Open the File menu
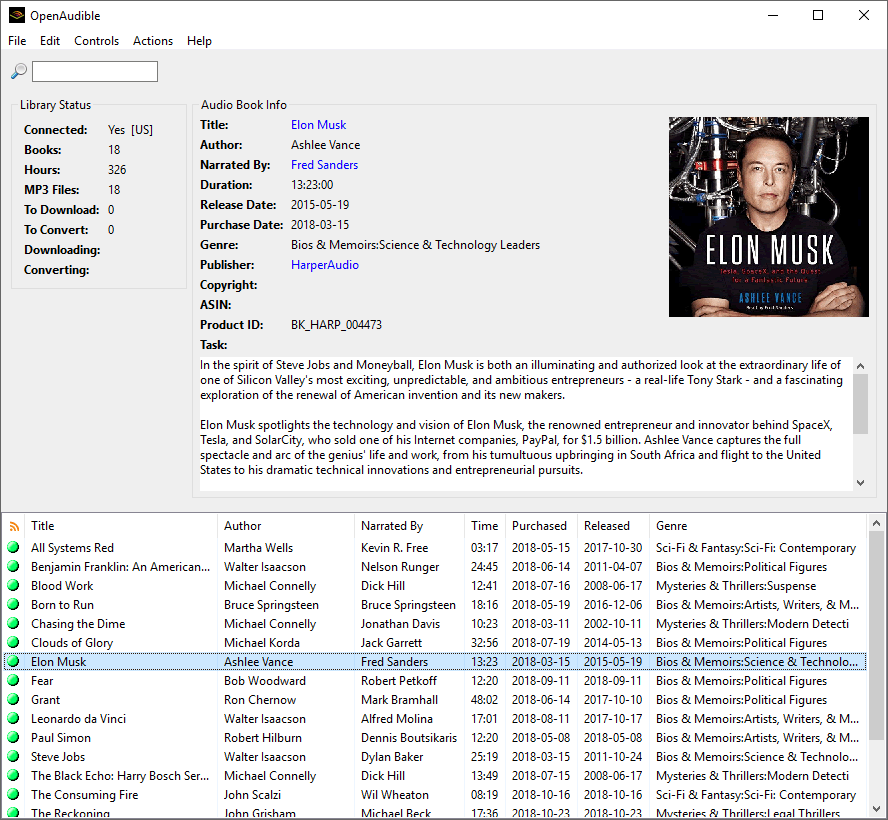This screenshot has height=820, width=888. coord(16,41)
